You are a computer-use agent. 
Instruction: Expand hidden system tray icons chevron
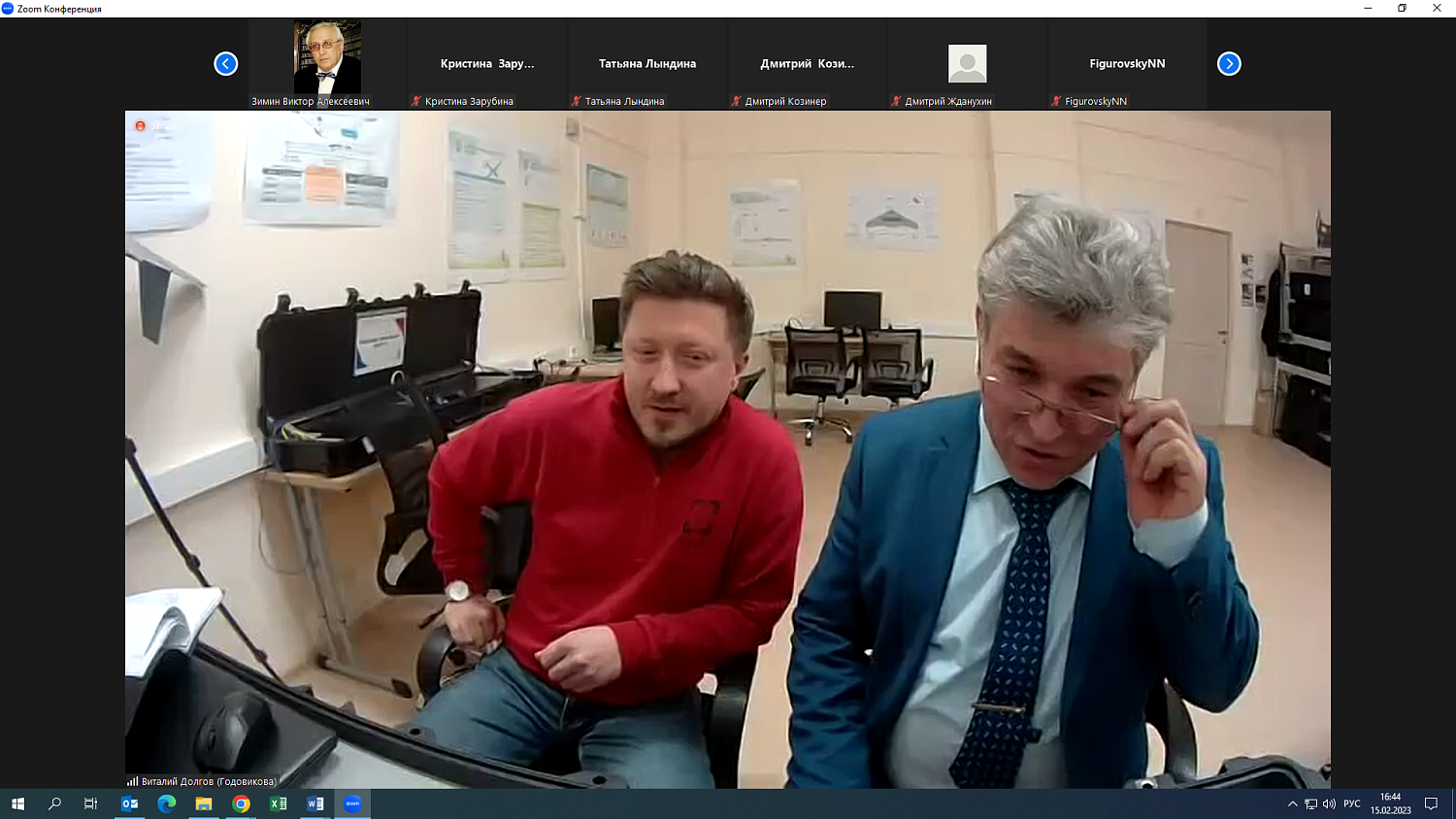1292,803
